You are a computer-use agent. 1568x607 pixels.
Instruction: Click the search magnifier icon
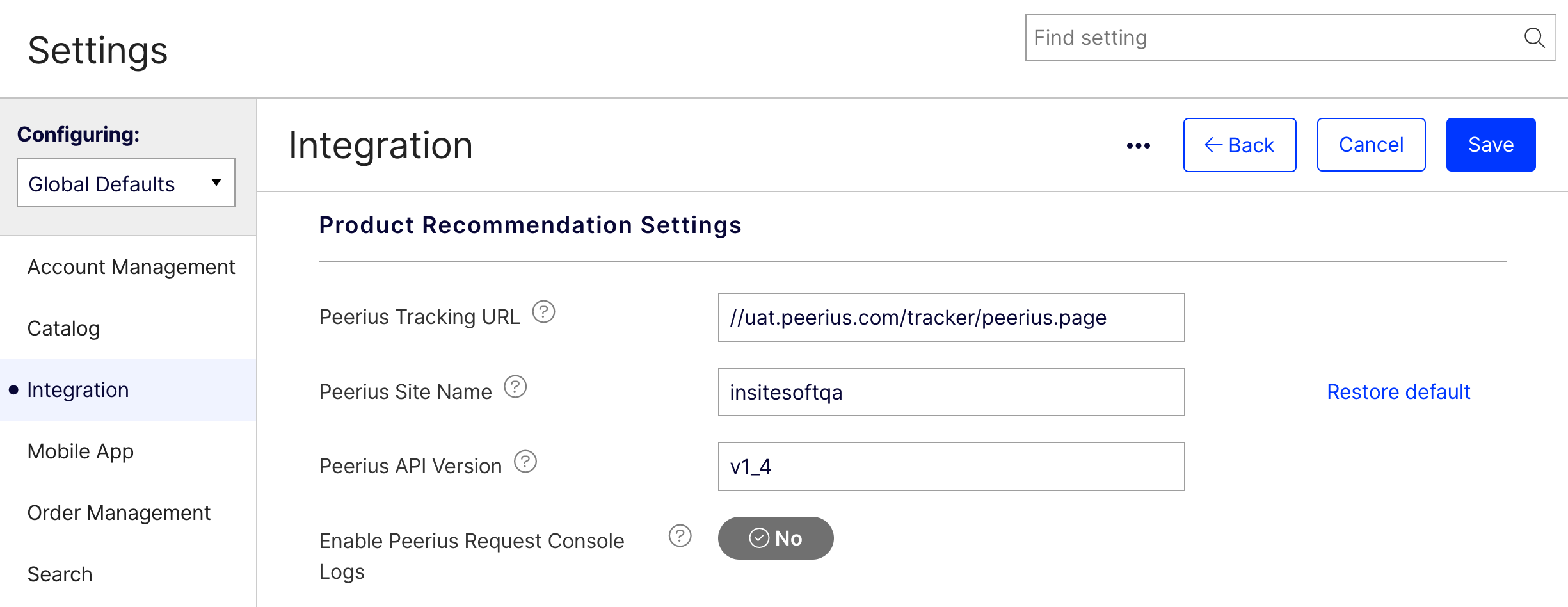[x=1534, y=38]
